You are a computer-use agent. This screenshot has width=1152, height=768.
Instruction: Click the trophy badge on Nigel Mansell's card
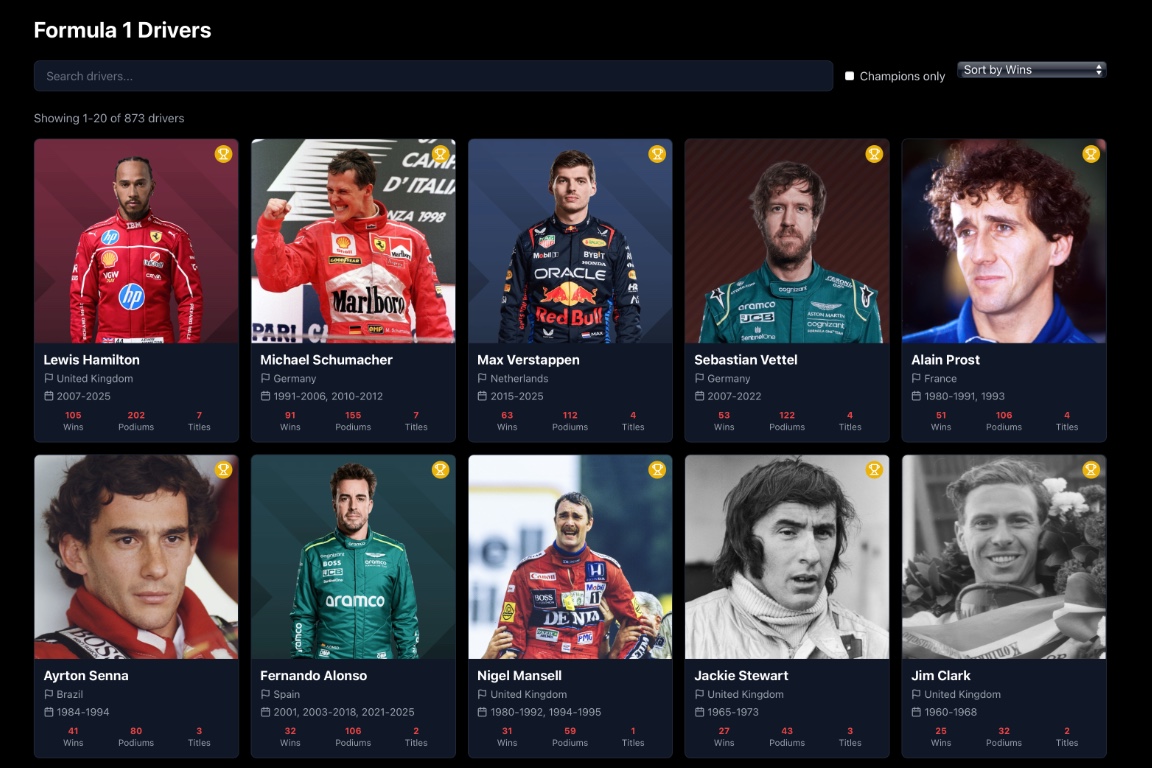pos(657,469)
